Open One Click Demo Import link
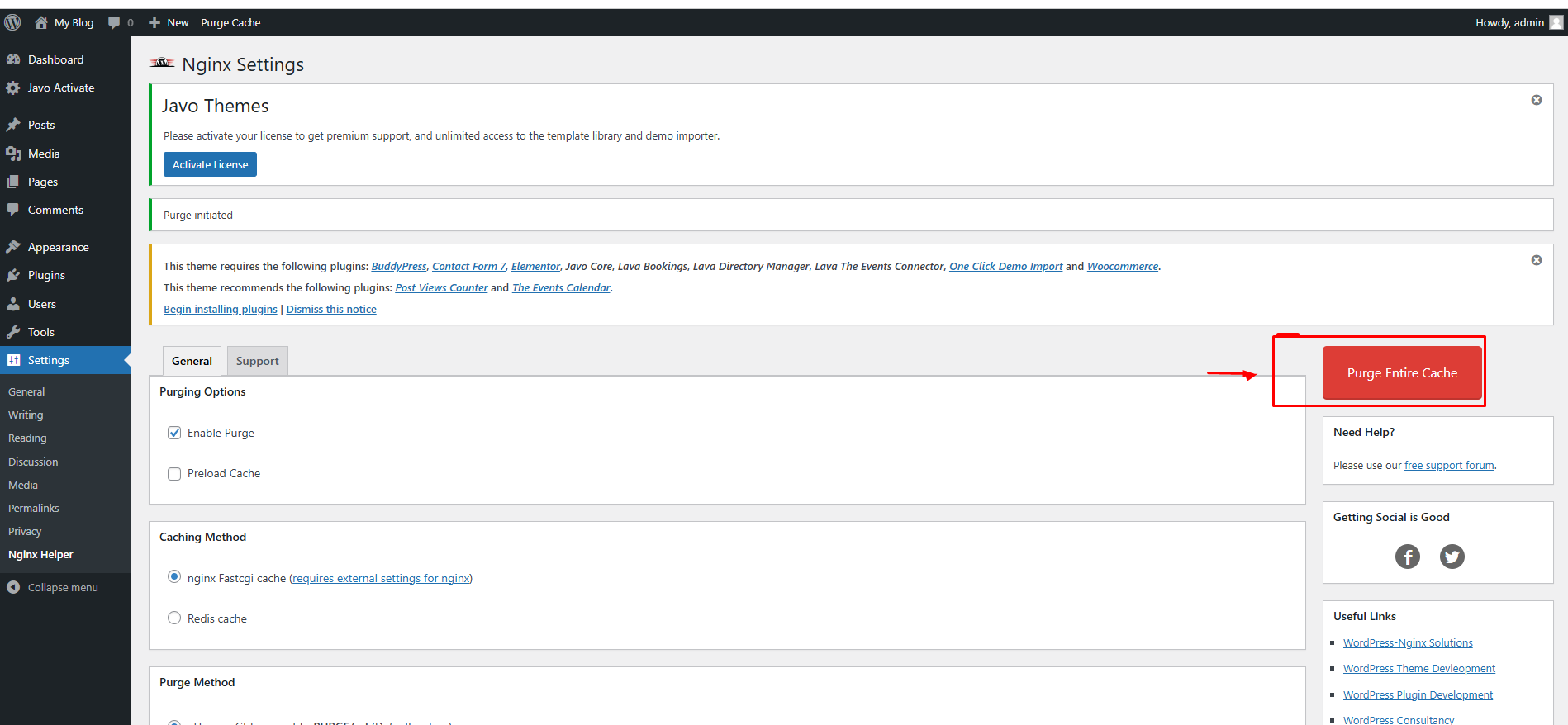This screenshot has height=725, width=1568. tap(1006, 266)
